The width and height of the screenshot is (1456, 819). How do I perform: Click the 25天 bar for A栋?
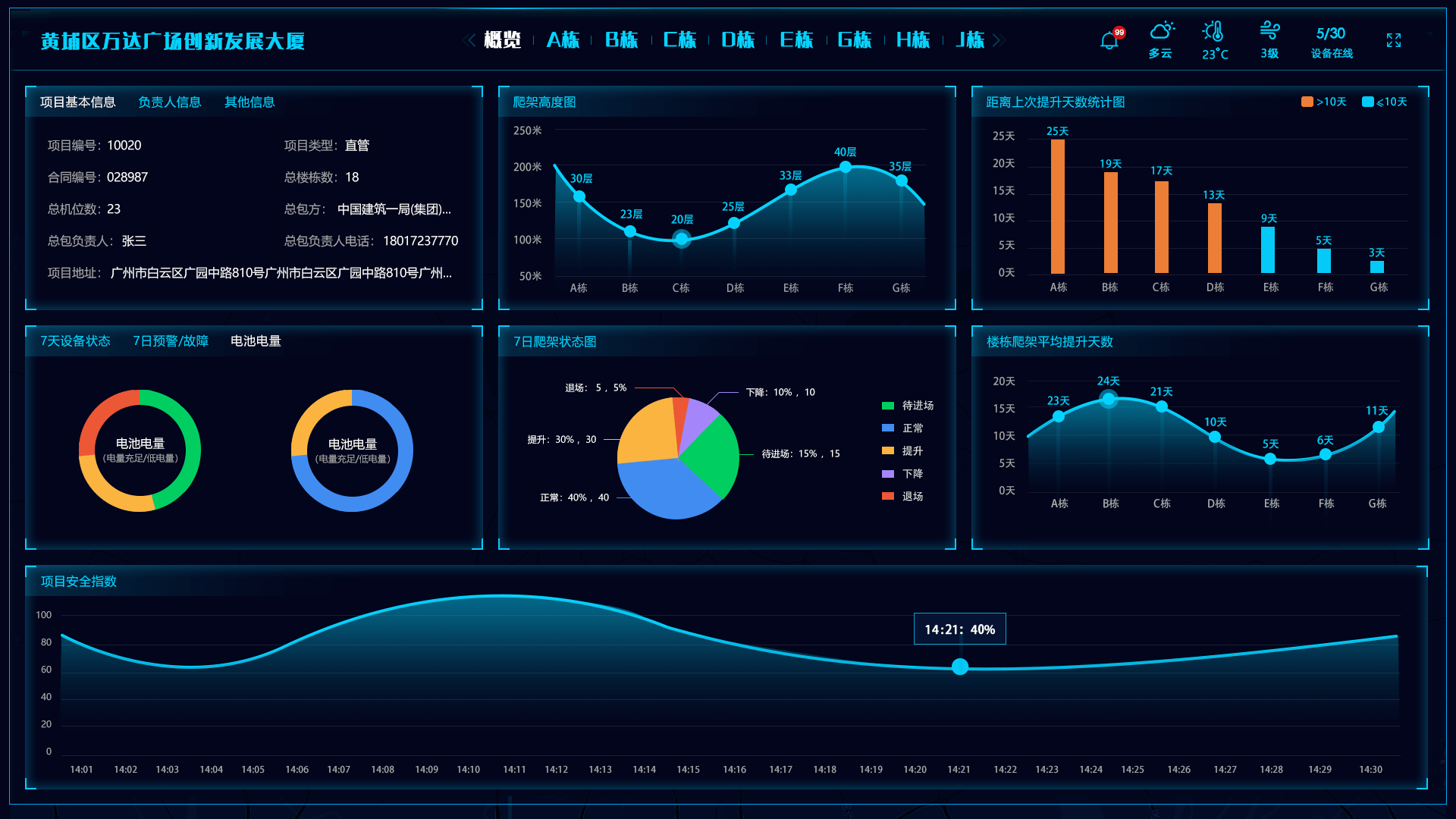pyautogui.click(x=1057, y=206)
